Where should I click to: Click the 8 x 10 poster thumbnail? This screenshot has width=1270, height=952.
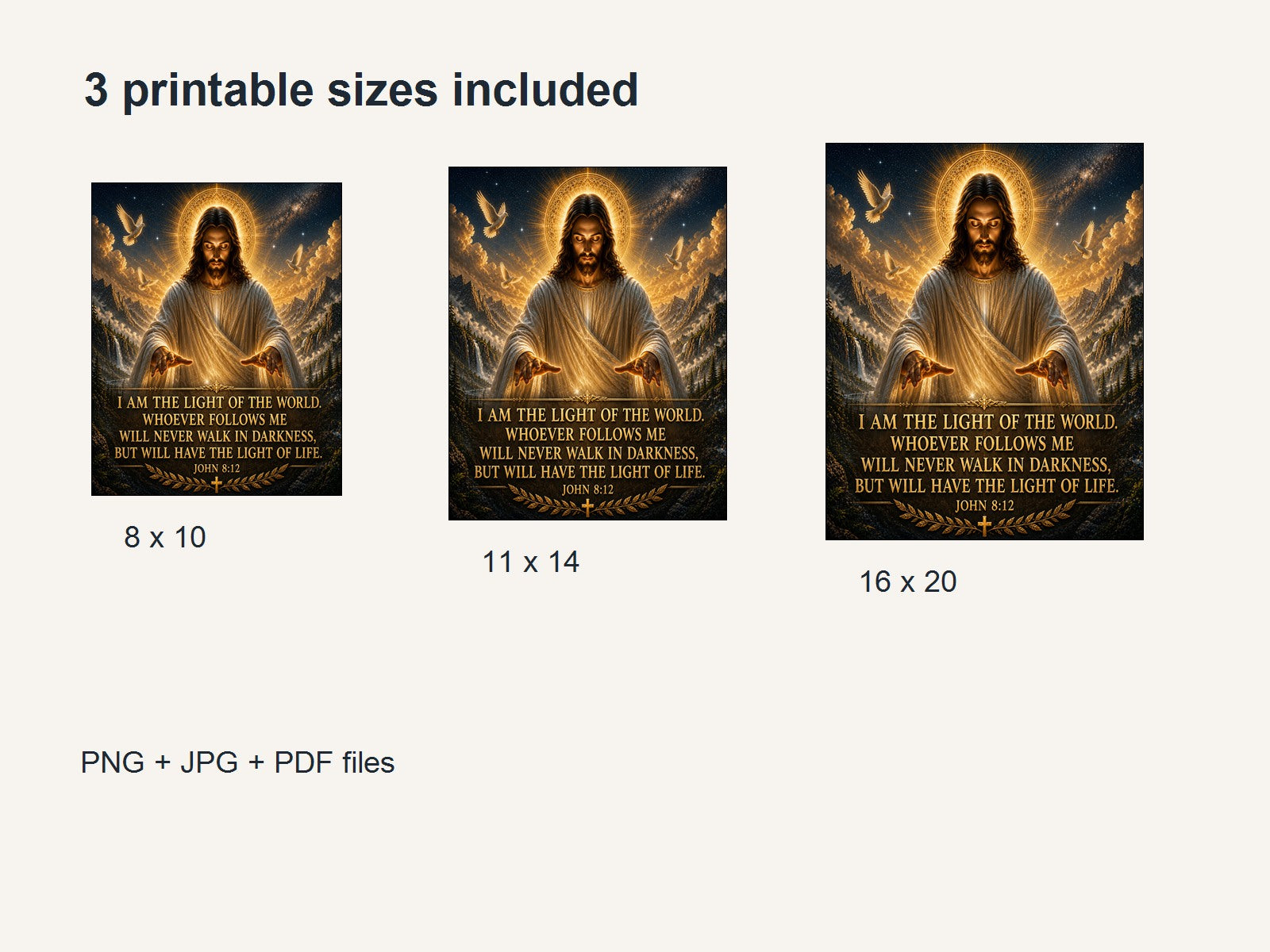217,340
